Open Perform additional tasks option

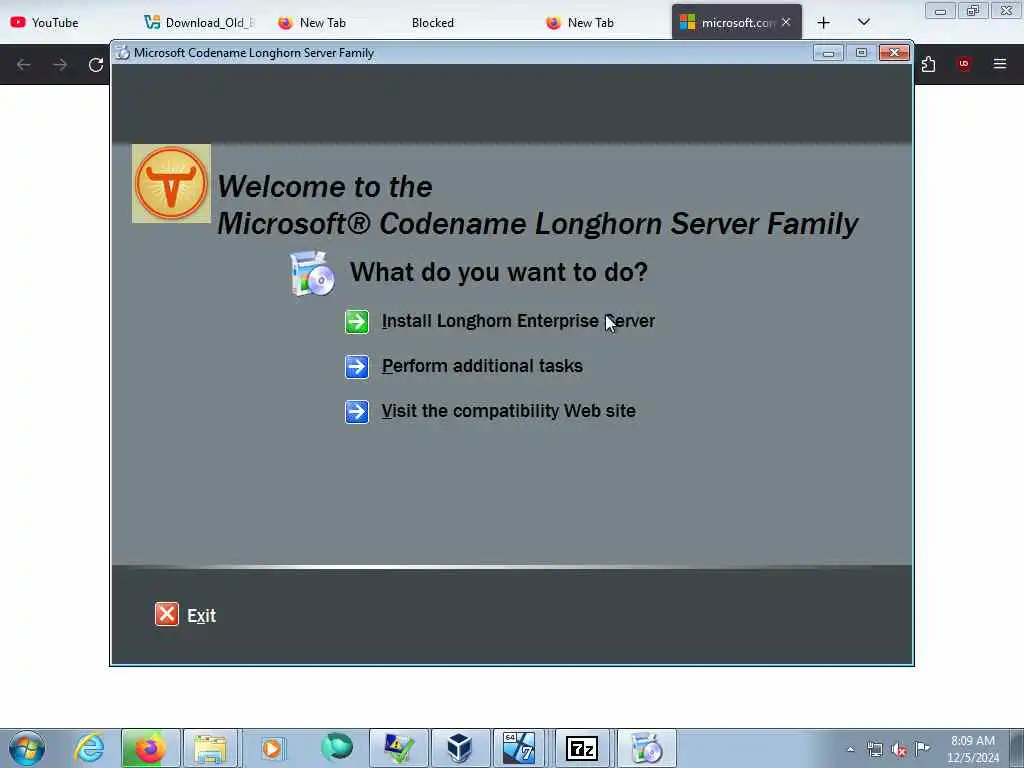click(482, 366)
